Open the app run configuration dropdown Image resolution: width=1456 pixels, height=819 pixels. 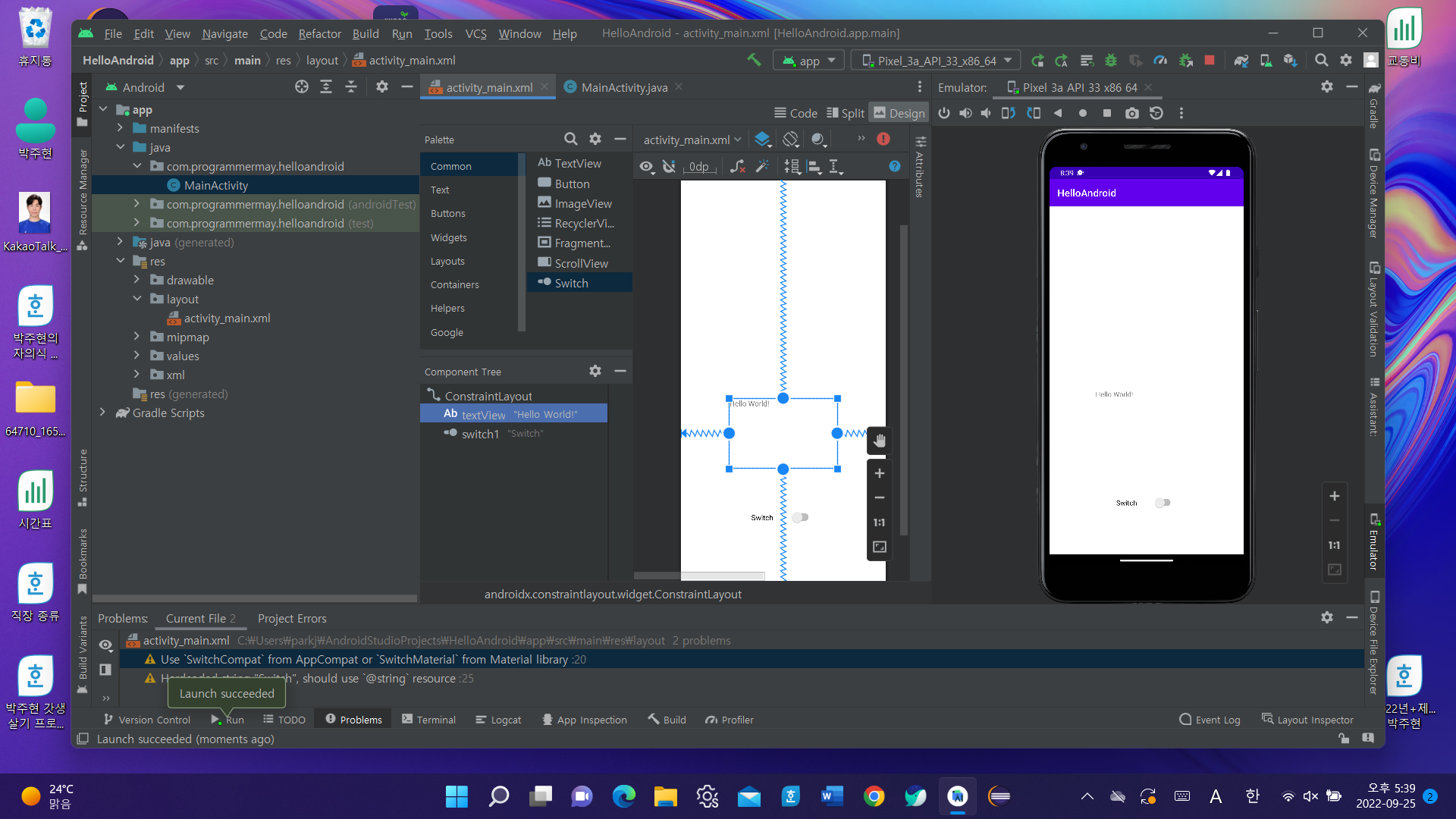[x=809, y=61]
